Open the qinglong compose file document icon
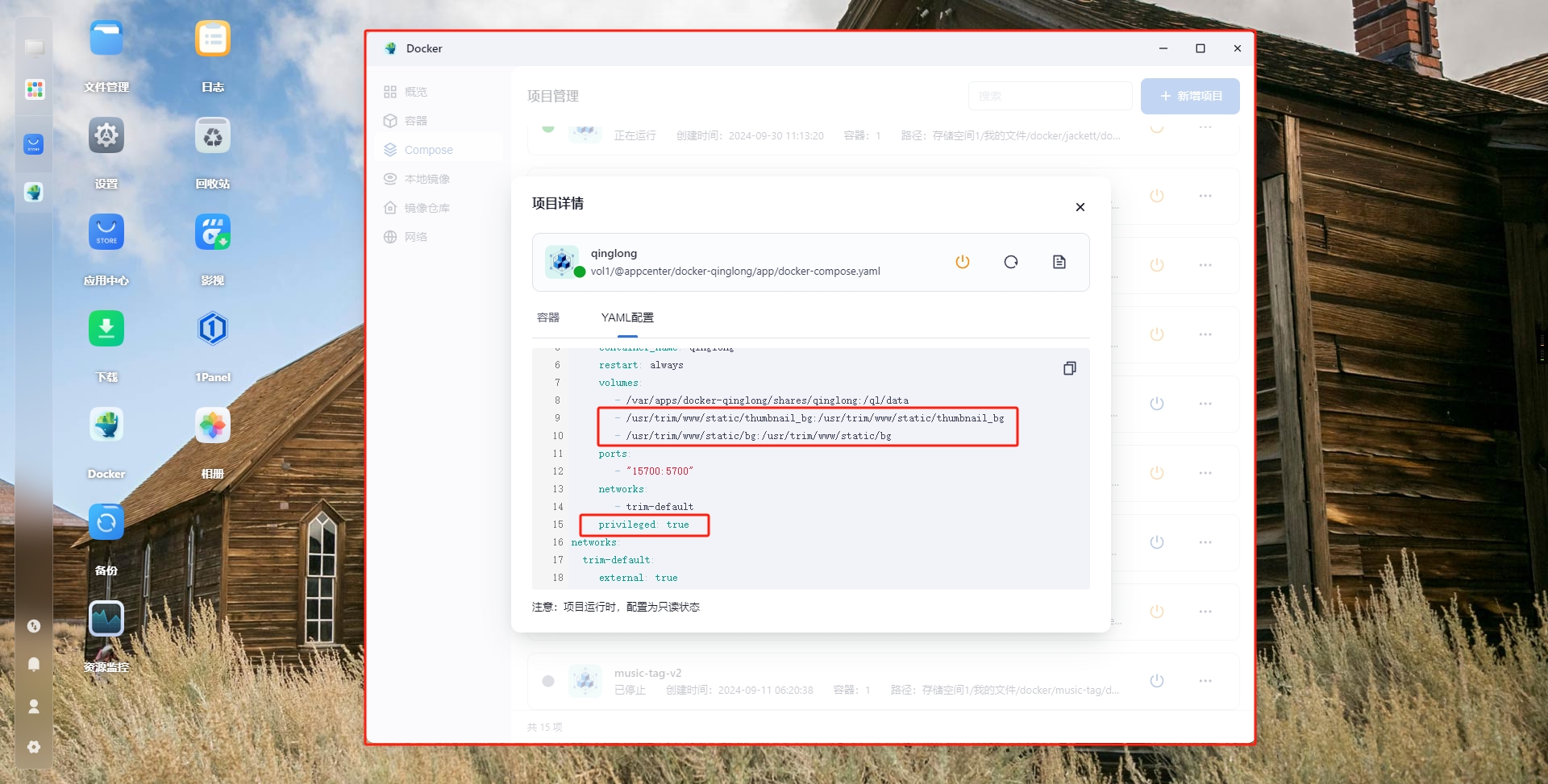1548x784 pixels. 1059,262
